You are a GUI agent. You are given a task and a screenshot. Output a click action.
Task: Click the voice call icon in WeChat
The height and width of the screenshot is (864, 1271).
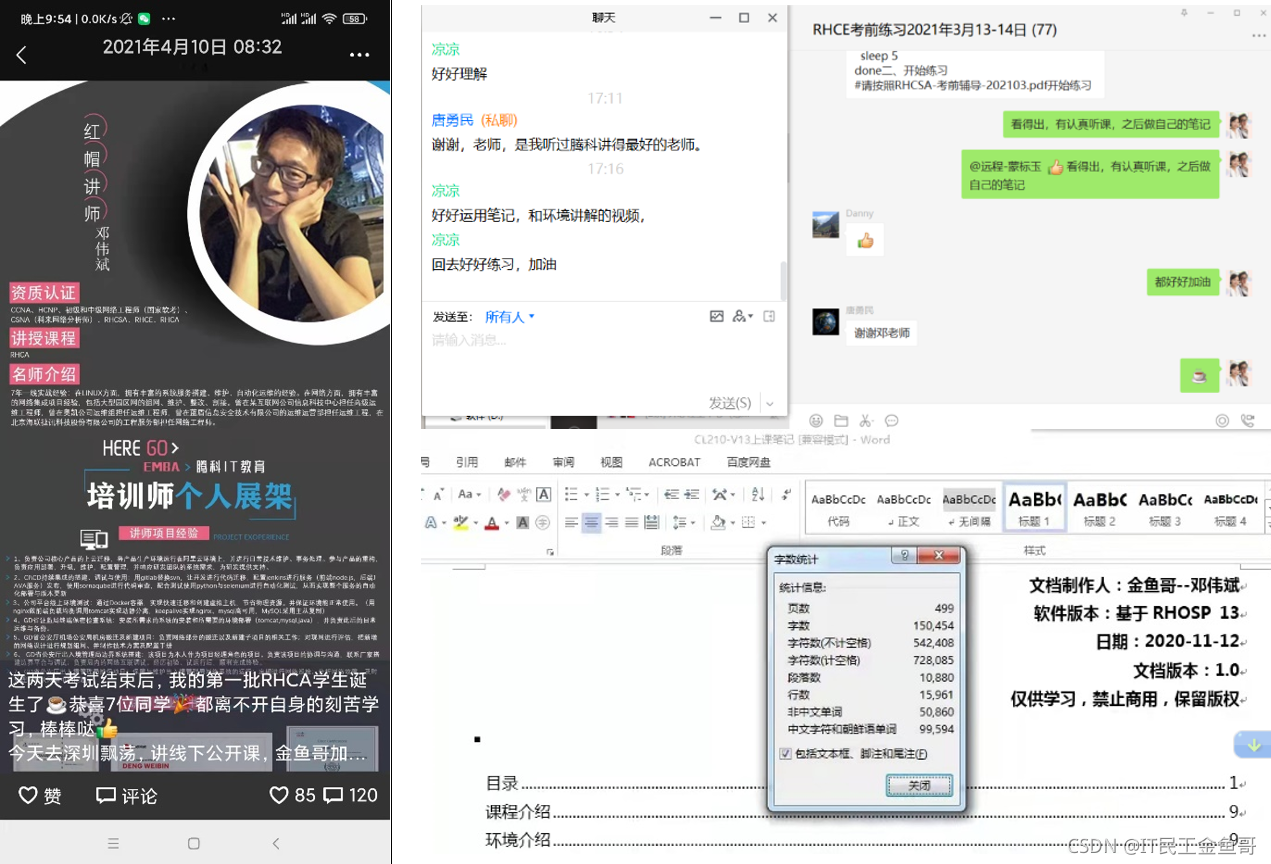click(1247, 421)
